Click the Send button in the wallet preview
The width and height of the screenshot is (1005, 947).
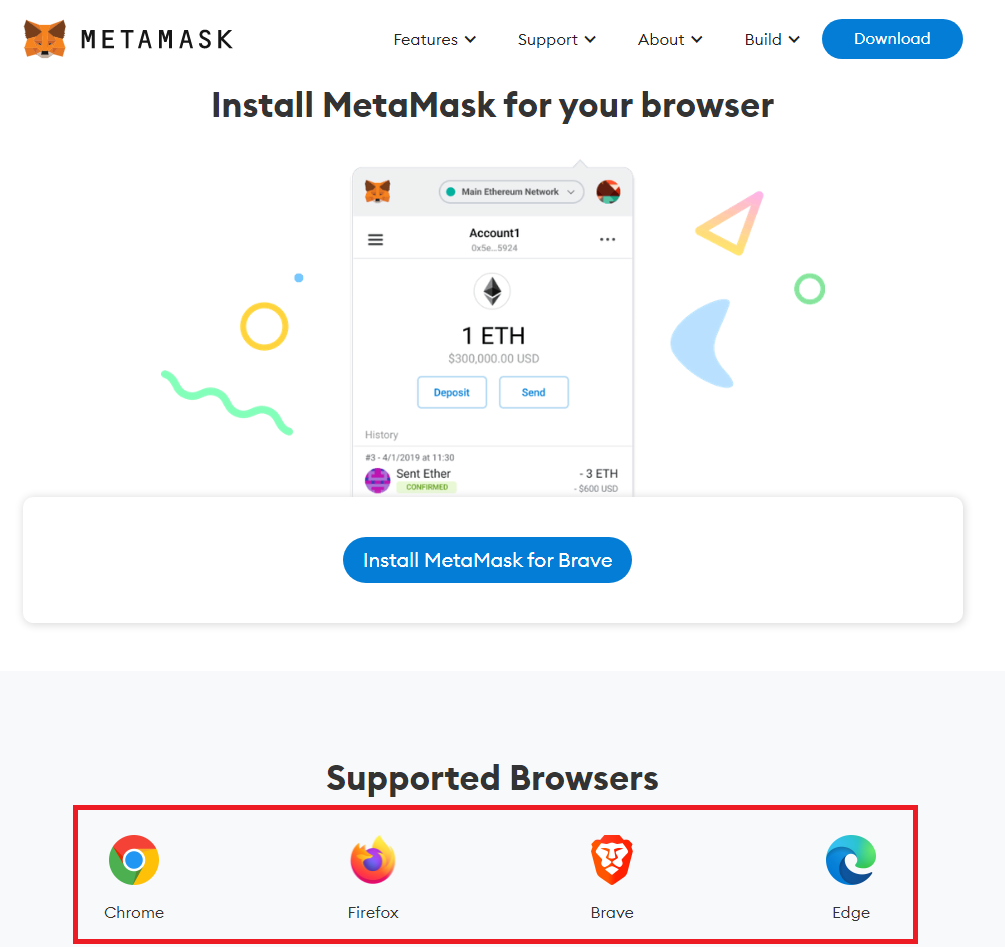(x=533, y=392)
